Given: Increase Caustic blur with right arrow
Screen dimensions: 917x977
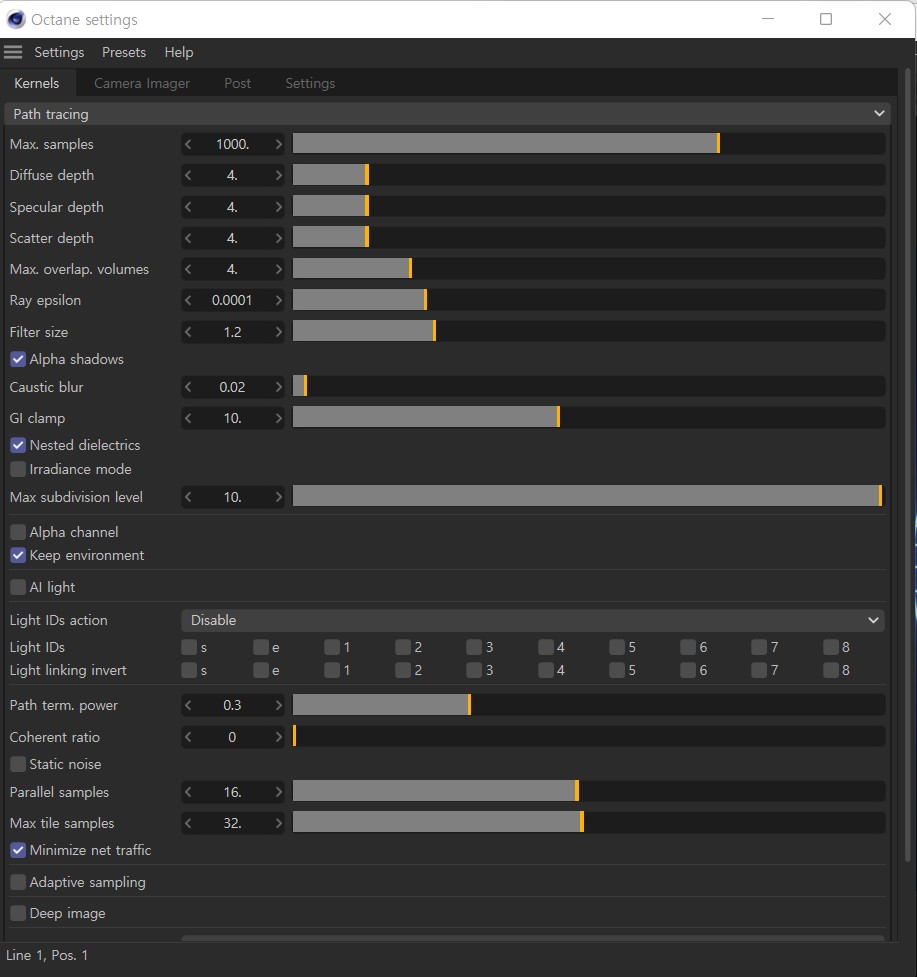Looking at the screenshot, I should point(278,387).
